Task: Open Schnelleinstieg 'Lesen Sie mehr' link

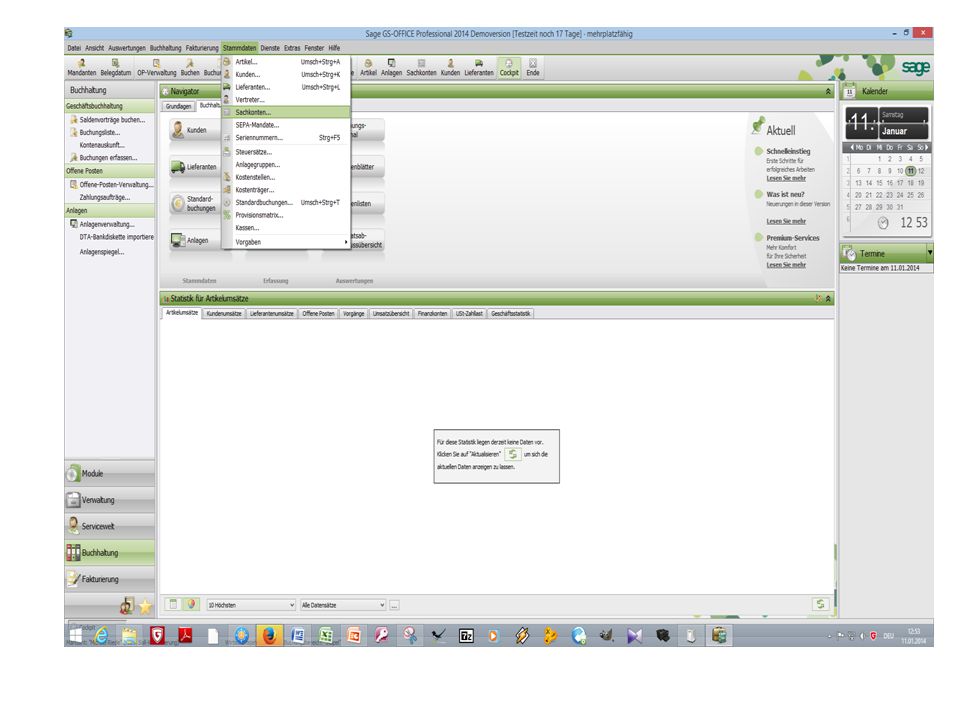Action: (x=786, y=178)
